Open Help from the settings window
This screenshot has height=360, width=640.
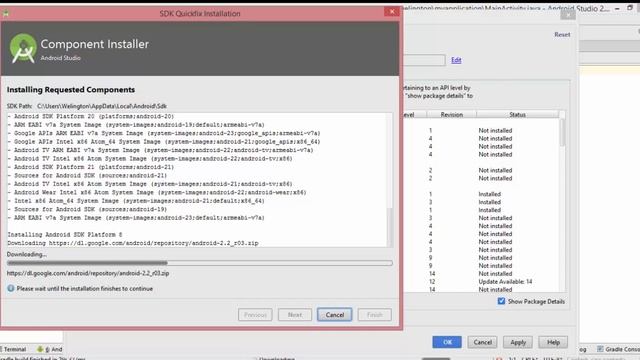point(553,342)
